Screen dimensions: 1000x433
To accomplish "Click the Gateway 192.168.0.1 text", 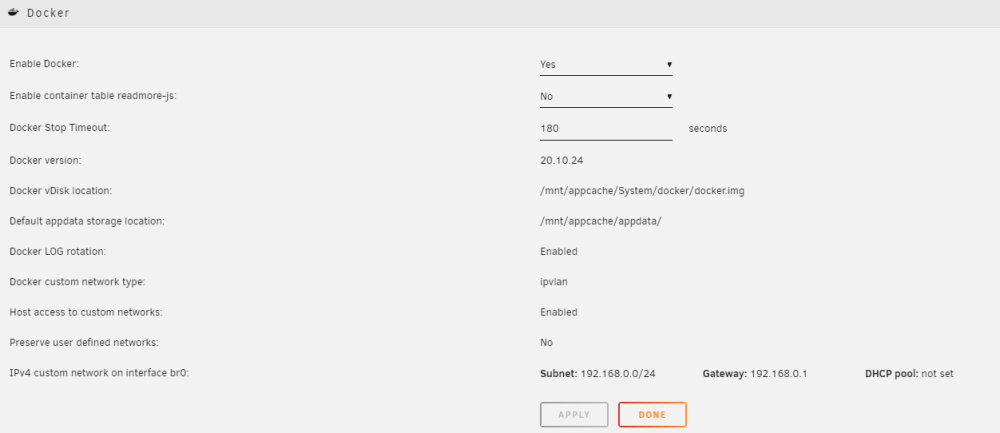I will [755, 374].
